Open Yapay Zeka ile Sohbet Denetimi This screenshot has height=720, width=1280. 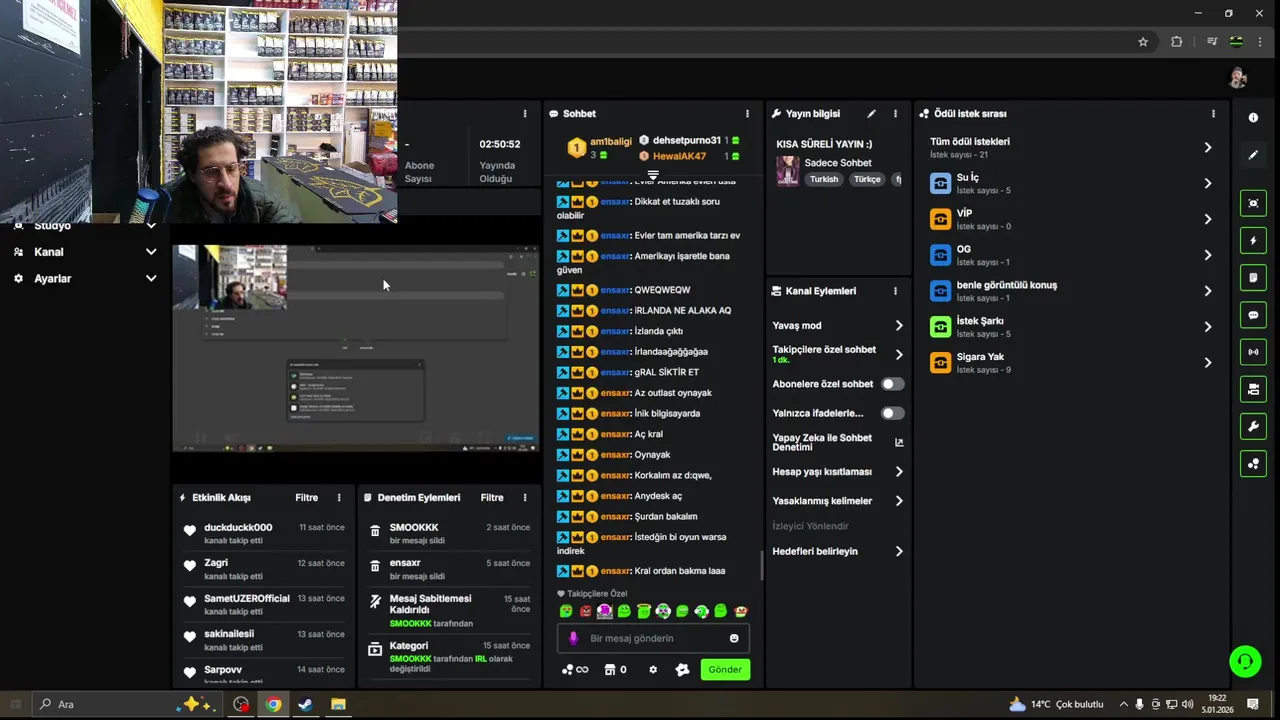(838, 442)
